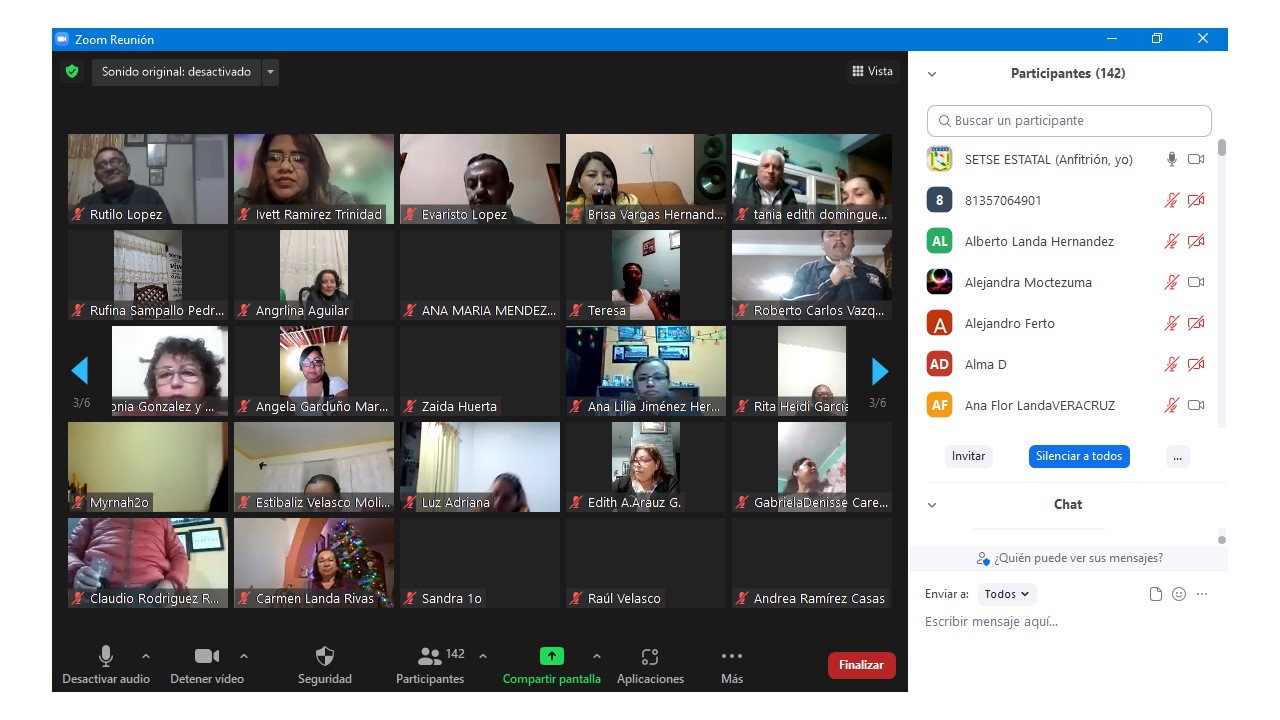Open the emoji picker in chat
1280x720 pixels.
pos(1179,594)
